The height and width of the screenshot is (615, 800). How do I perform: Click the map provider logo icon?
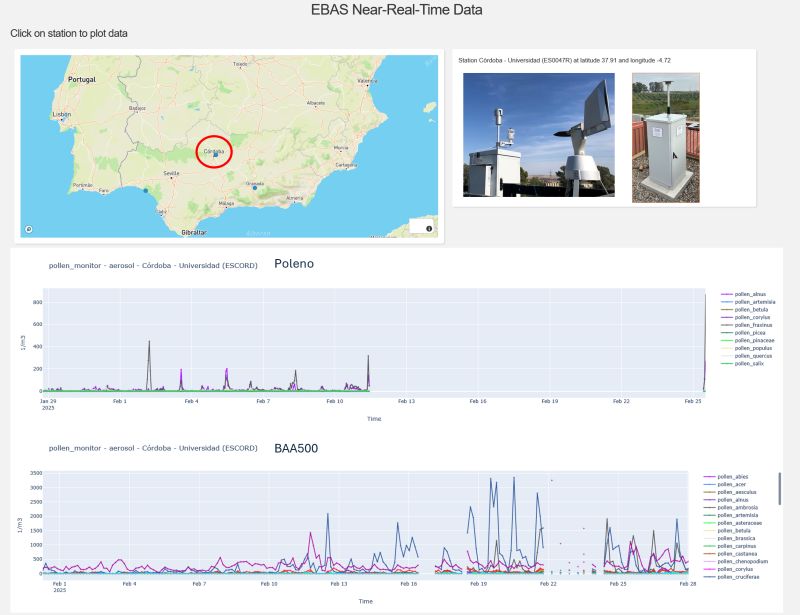click(x=29, y=229)
